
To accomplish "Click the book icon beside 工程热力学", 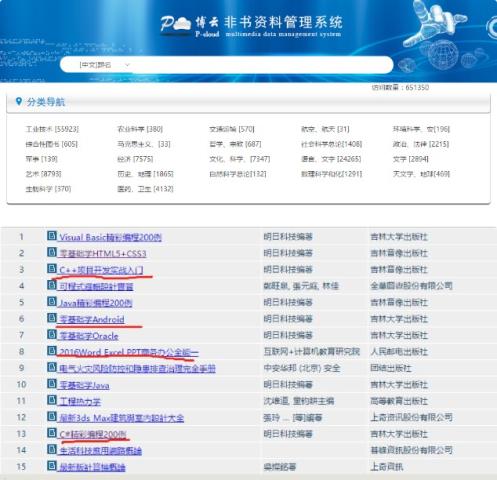I will pyautogui.click(x=52, y=400).
